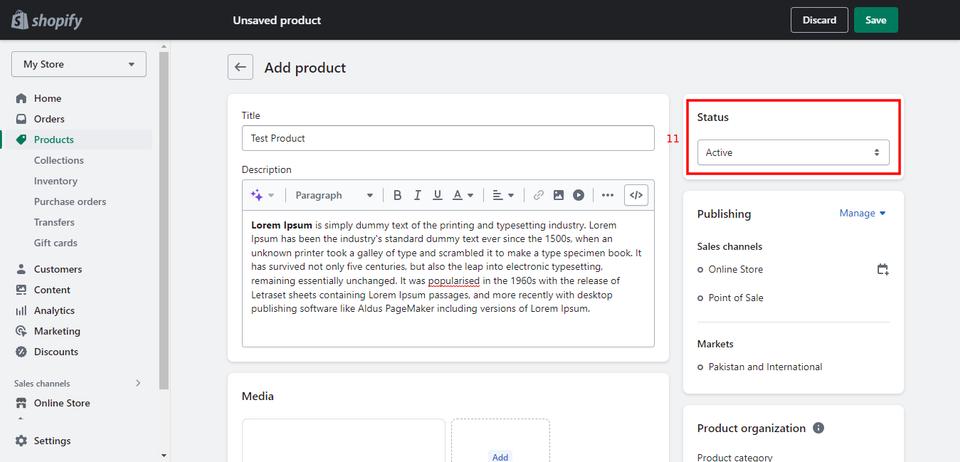Open Transfers under Products
This screenshot has width=960, height=462.
[54, 222]
